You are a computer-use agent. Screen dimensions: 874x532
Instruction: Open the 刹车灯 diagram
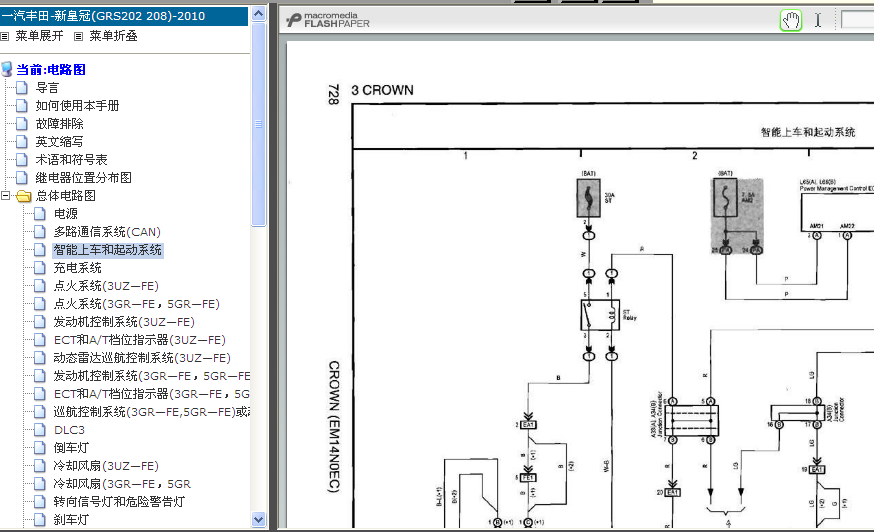pyautogui.click(x=71, y=520)
